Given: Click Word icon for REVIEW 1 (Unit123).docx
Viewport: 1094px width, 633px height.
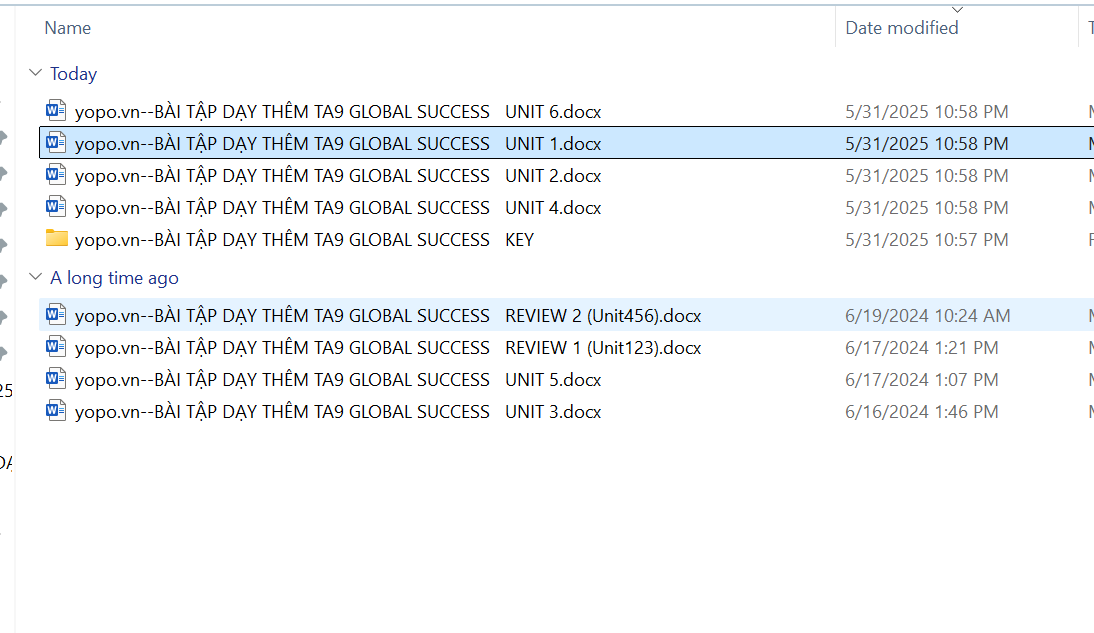Looking at the screenshot, I should (x=57, y=347).
